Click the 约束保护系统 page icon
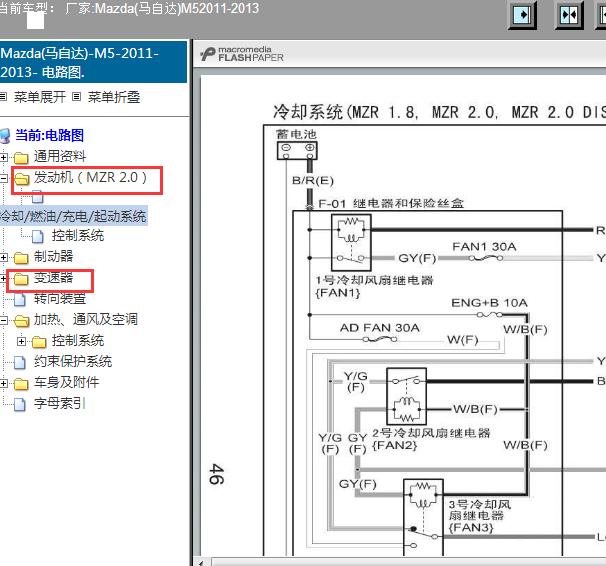 pos(20,362)
